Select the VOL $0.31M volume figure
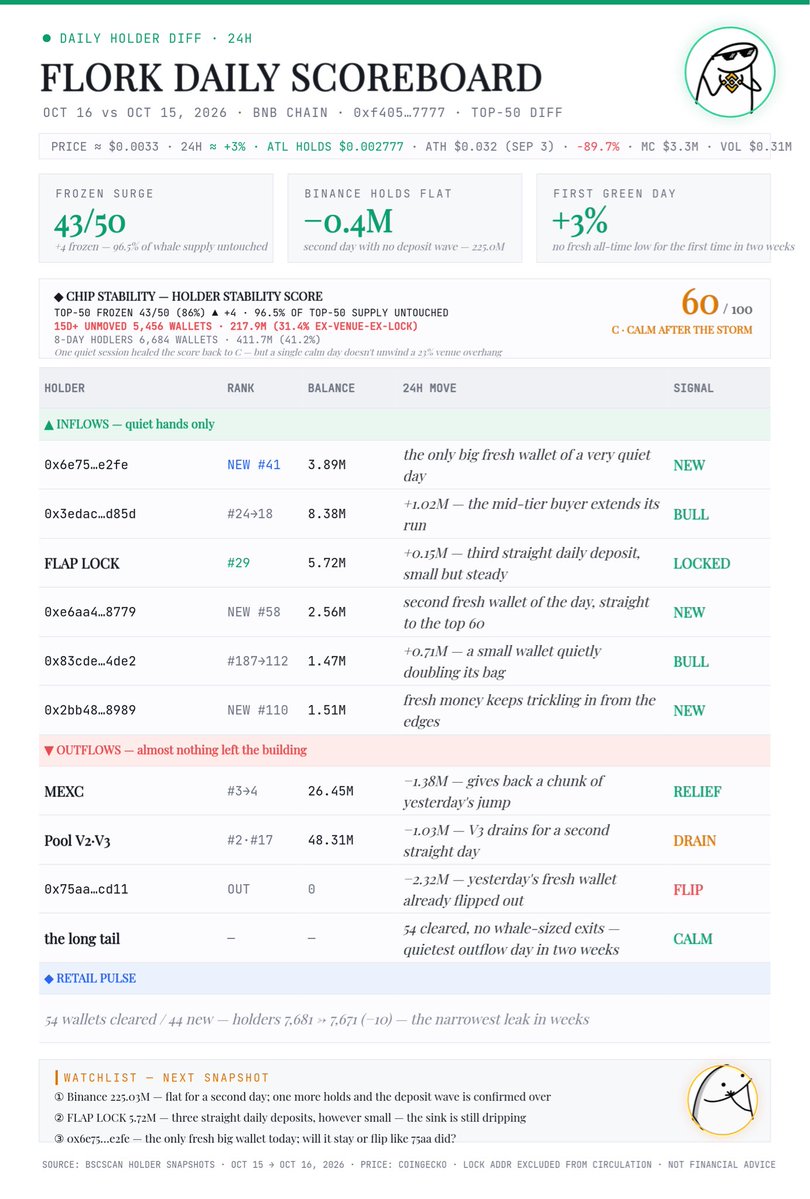Screen dimensions: 810x1199 click(x=756, y=146)
